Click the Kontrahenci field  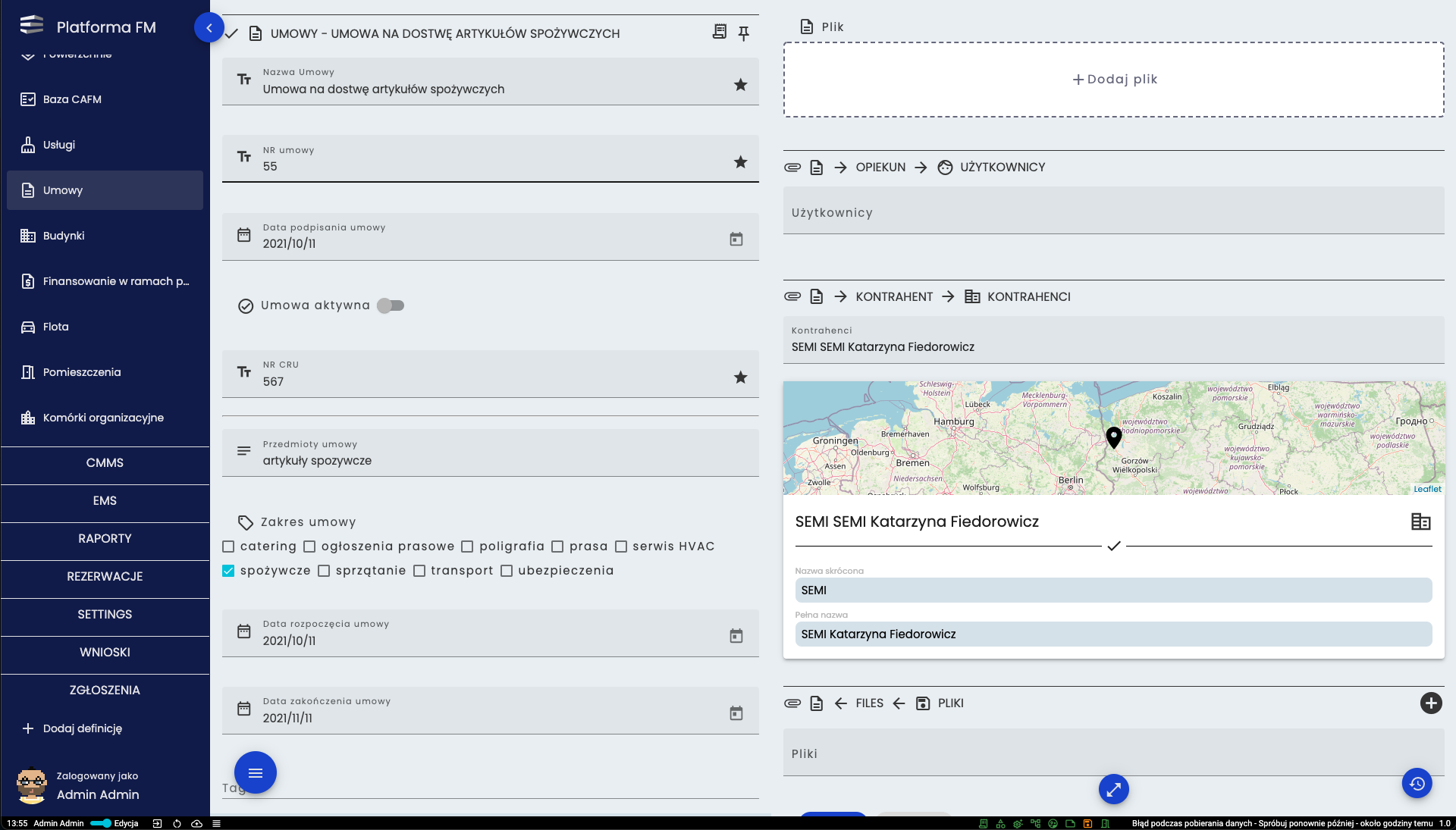[1113, 340]
